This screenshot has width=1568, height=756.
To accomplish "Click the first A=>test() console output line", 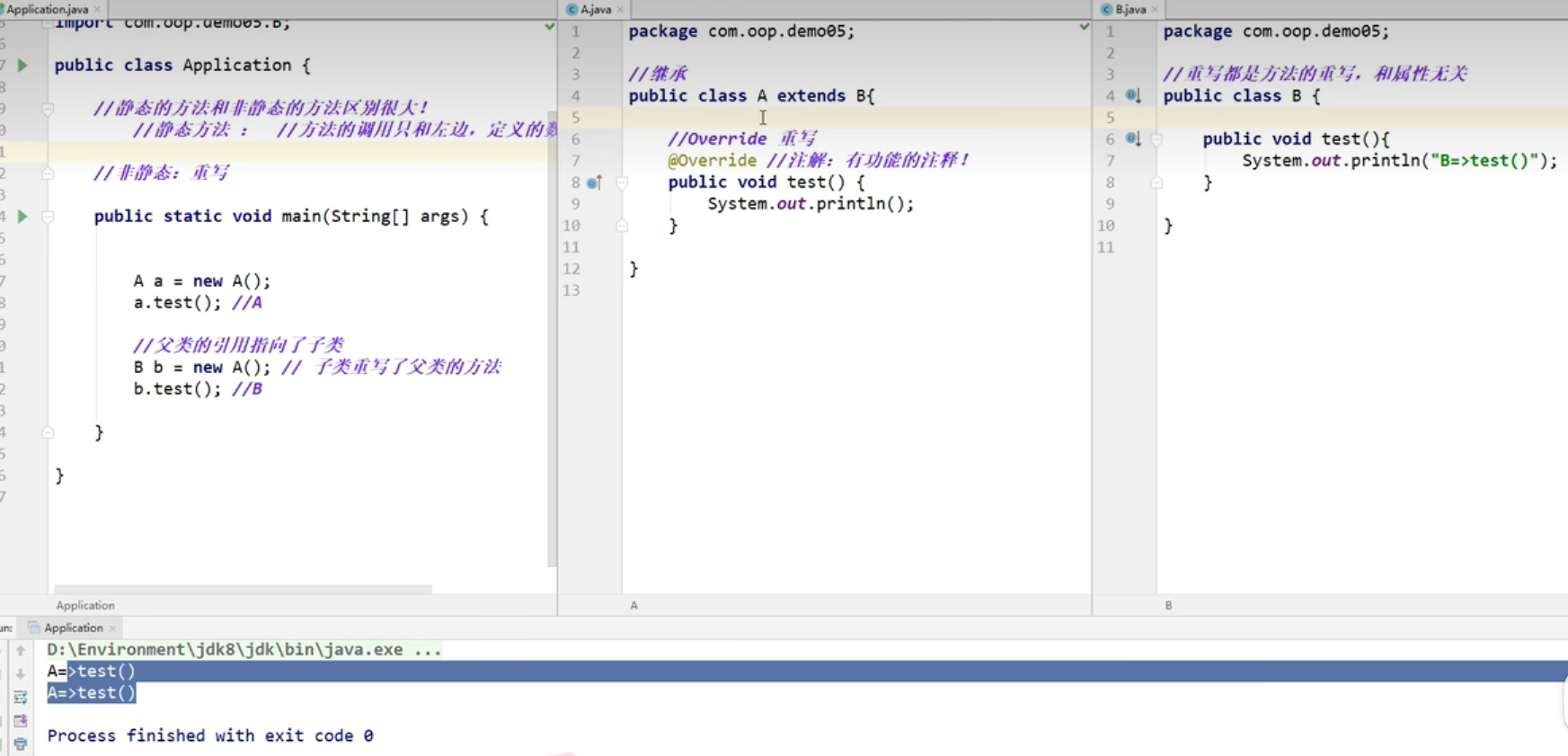I will coord(91,671).
